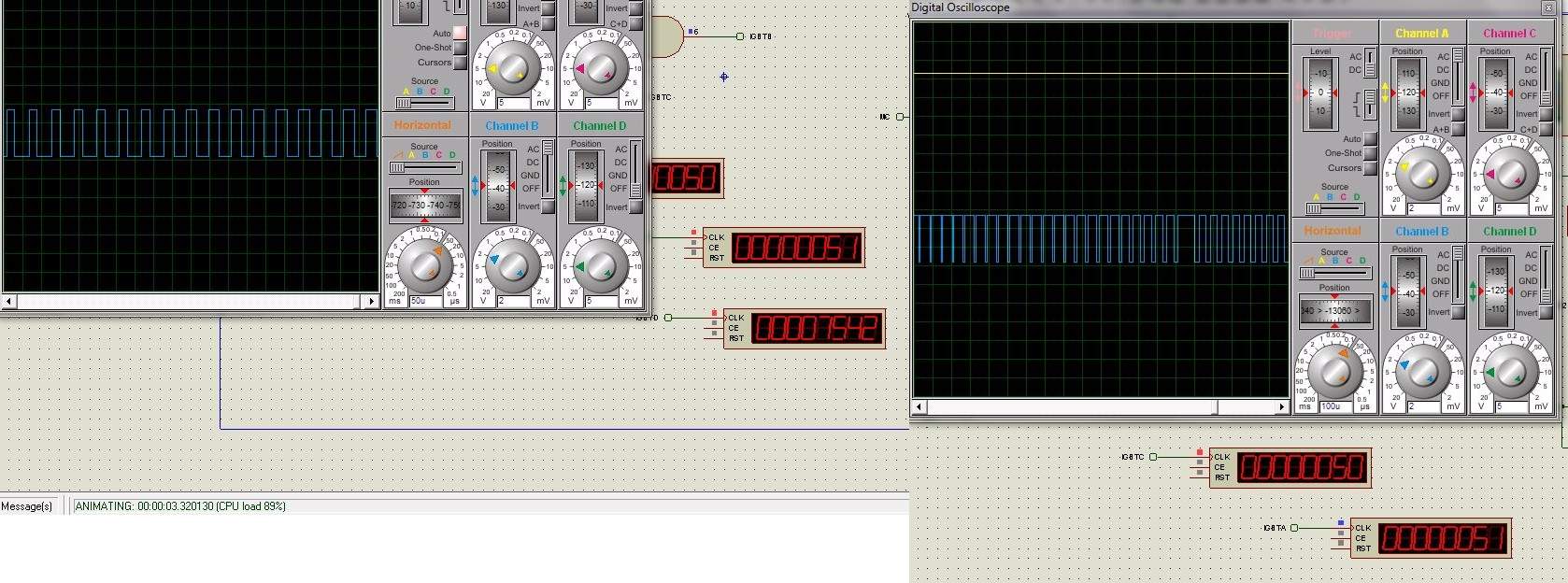
Task: Click Channel D coupling slider in left oscilloscope
Action: pyautogui.click(x=636, y=168)
